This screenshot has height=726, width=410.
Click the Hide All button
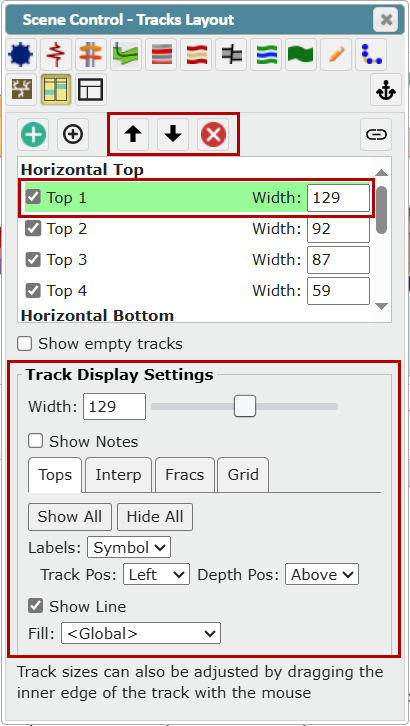point(155,517)
